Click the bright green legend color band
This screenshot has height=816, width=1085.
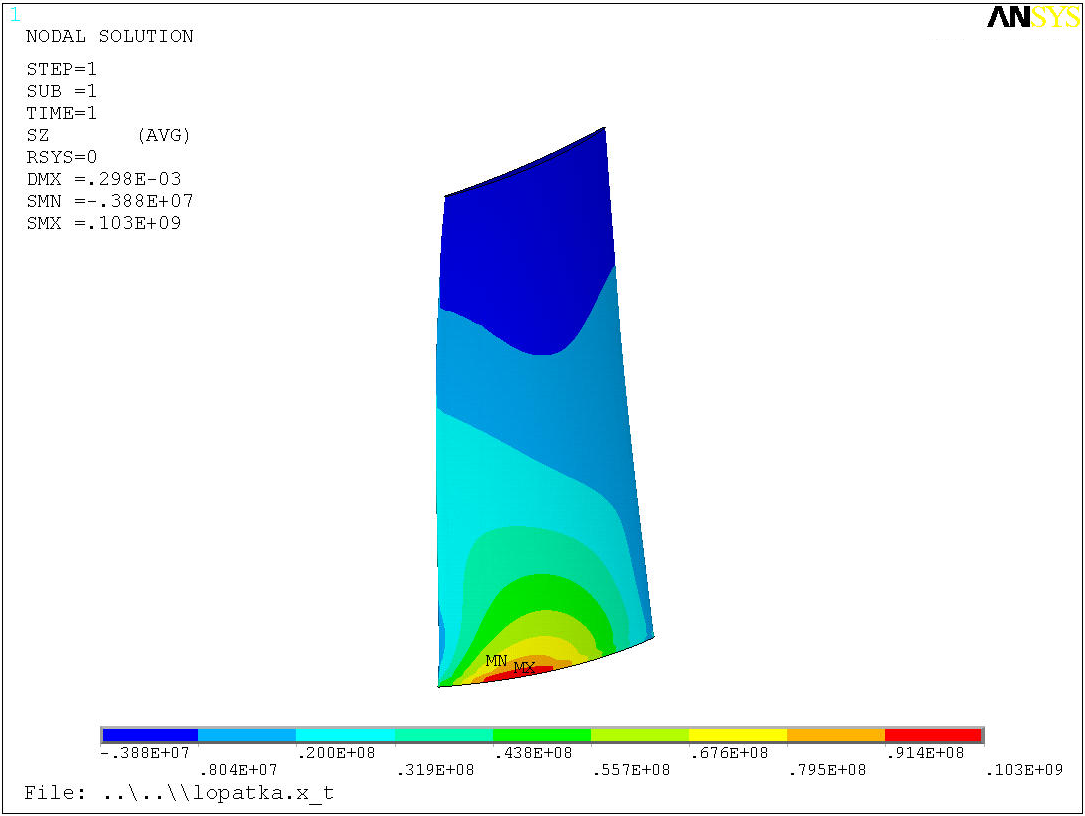click(542, 735)
